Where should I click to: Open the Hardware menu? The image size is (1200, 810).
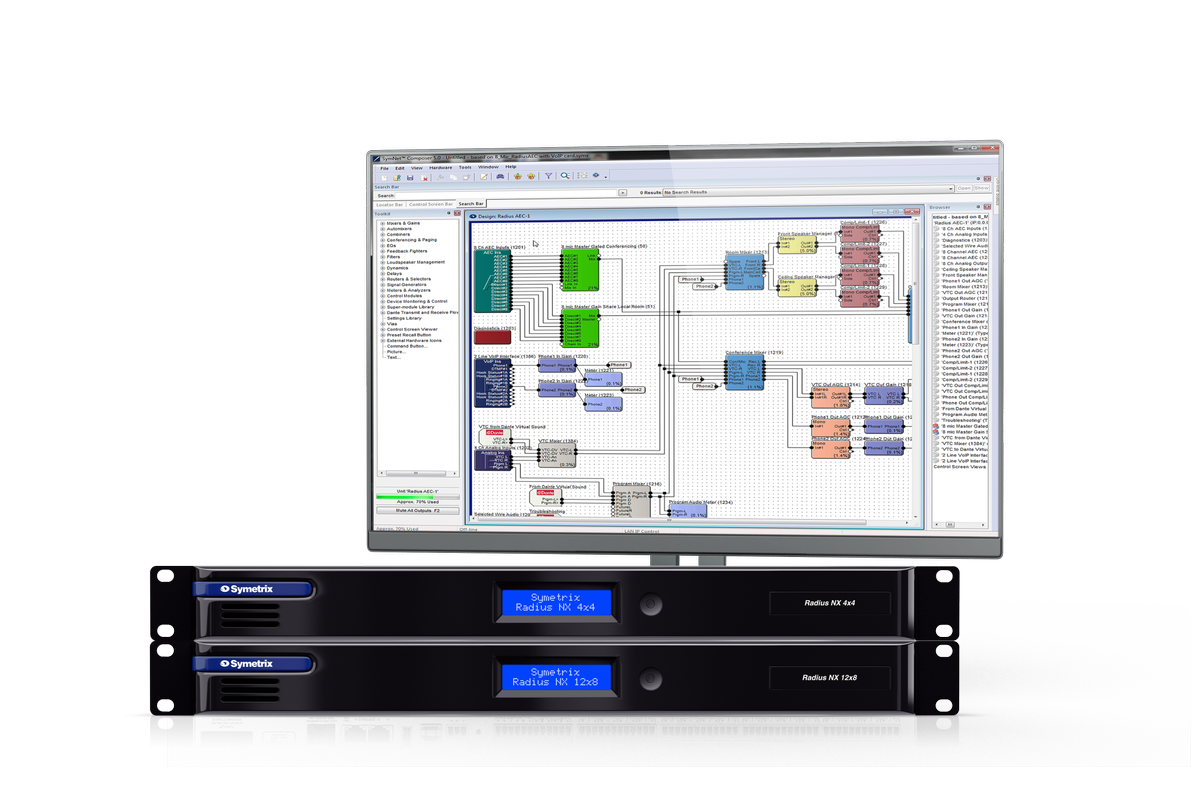(441, 168)
